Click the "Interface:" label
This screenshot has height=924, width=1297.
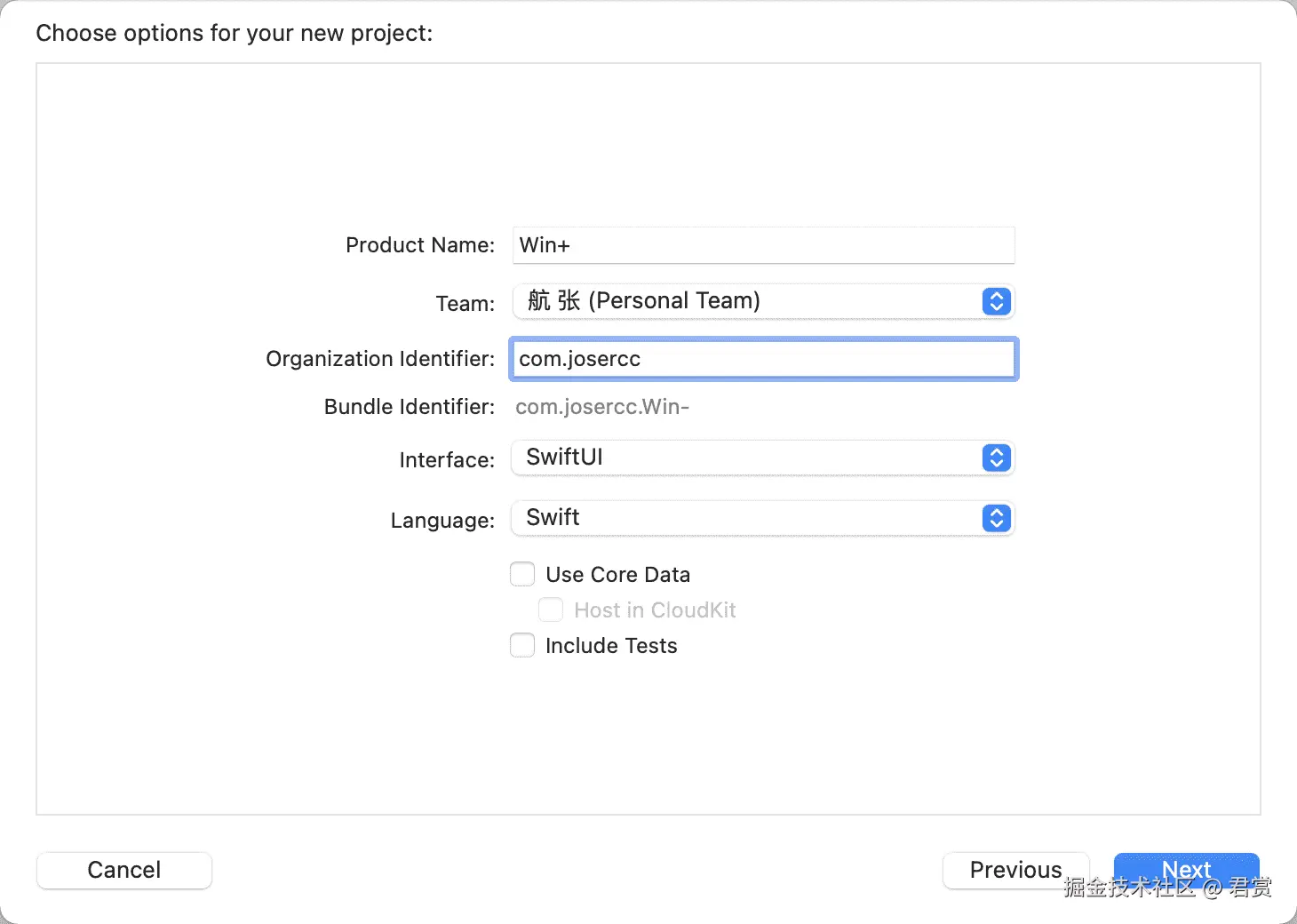tap(447, 460)
